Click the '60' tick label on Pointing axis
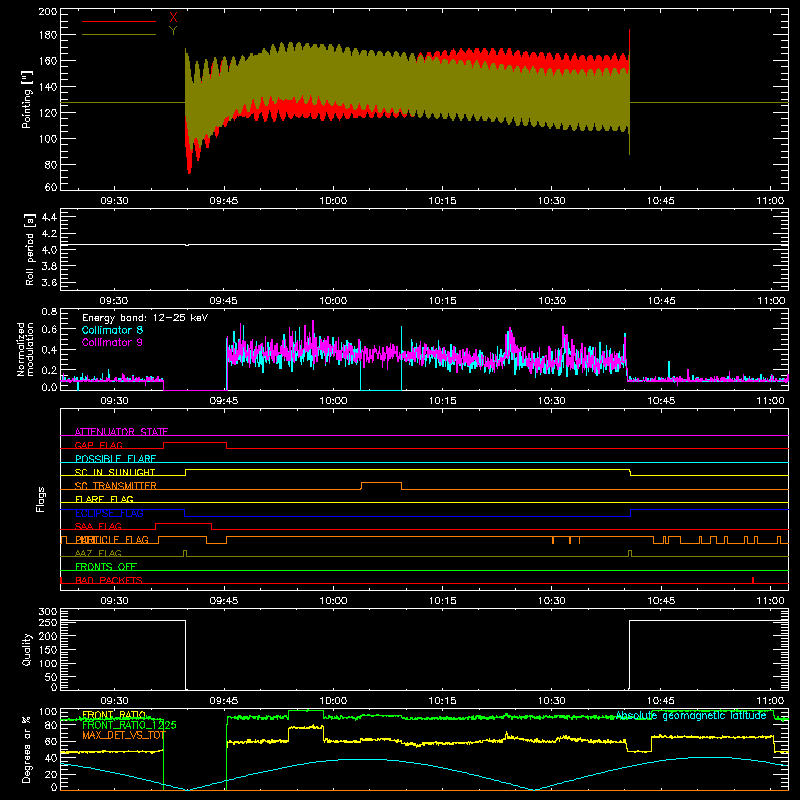The image size is (800, 800). 51,187
